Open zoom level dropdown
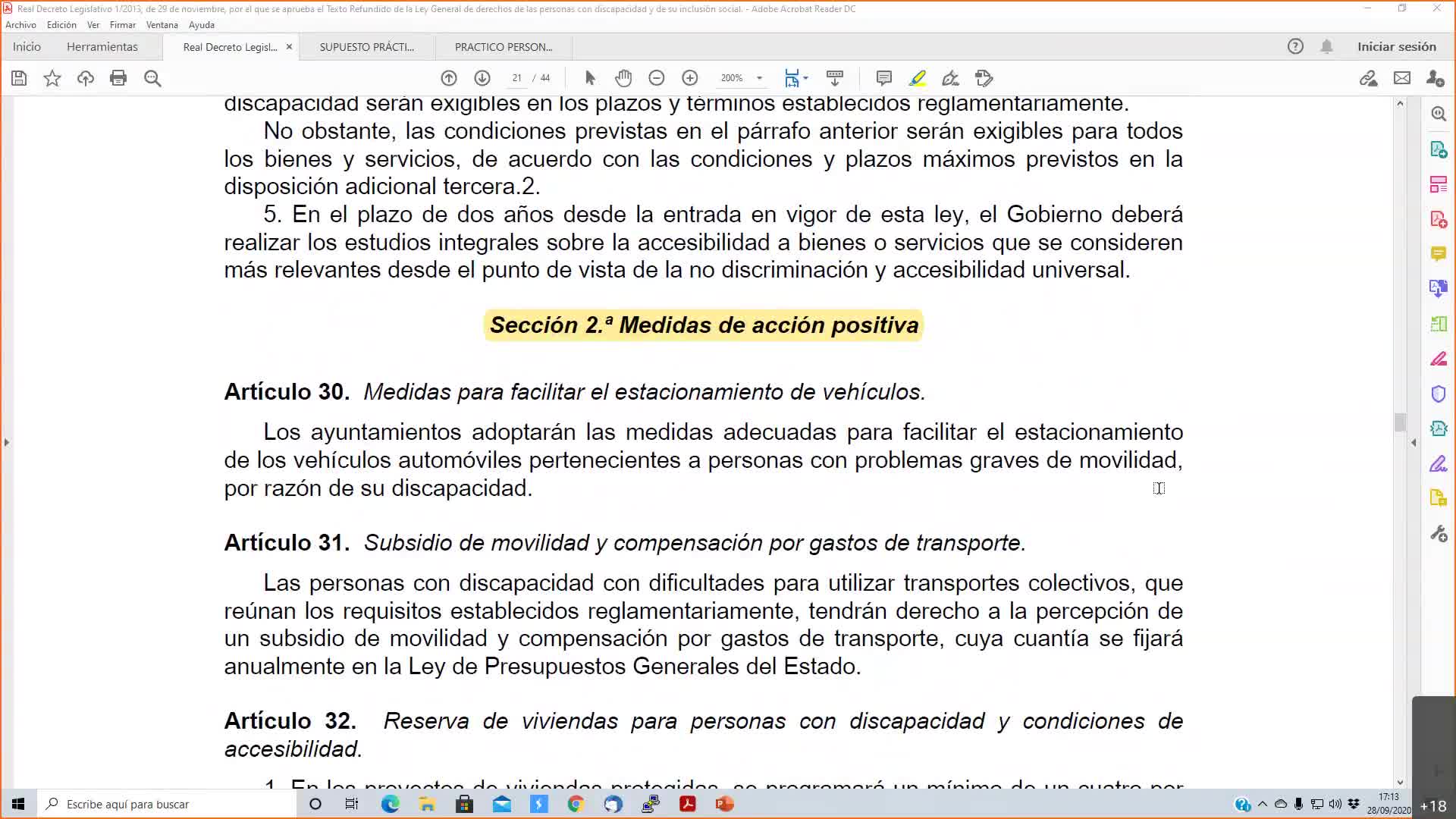The image size is (1456, 819). click(759, 78)
